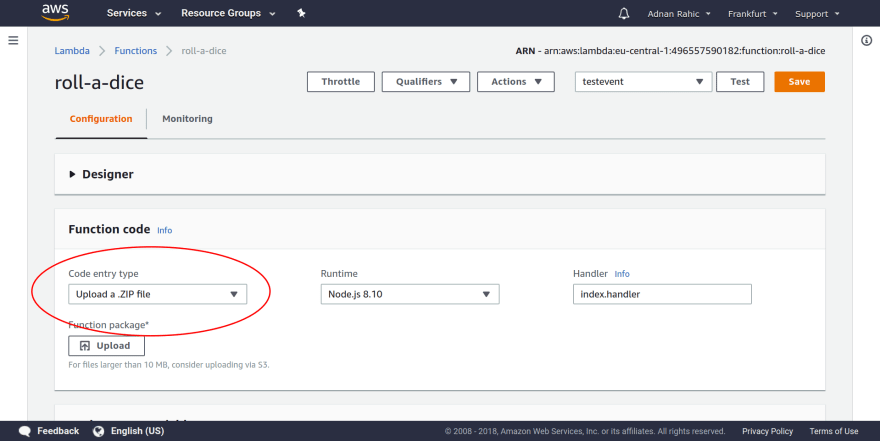Open the Actions dropdown

(x=516, y=81)
